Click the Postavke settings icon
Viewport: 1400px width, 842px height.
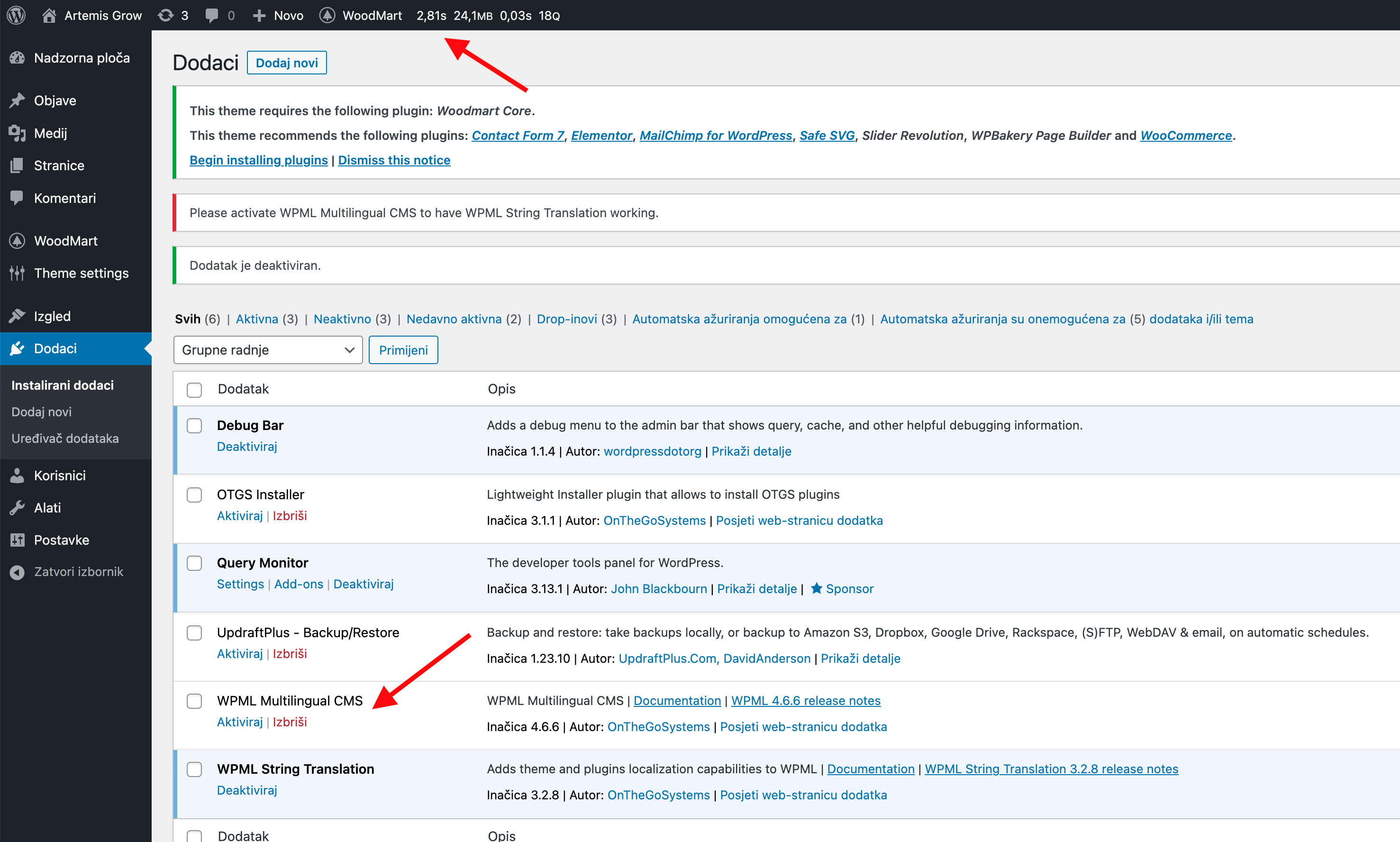18,540
